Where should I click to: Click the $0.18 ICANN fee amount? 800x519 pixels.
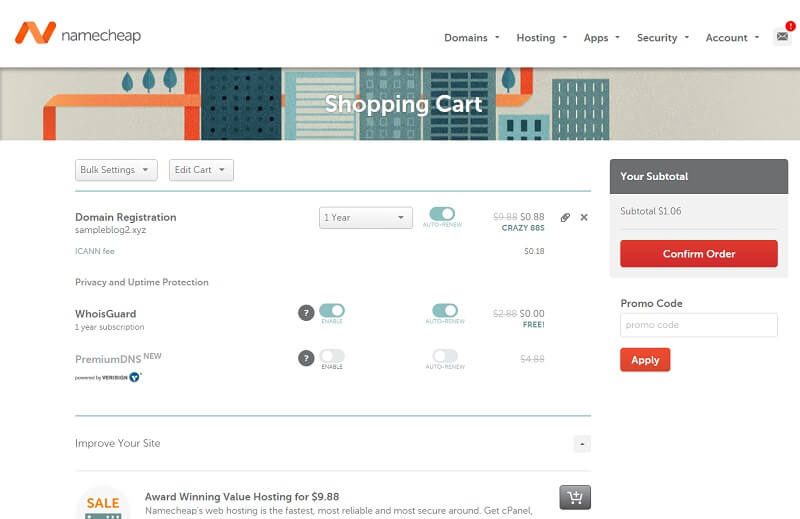click(534, 251)
